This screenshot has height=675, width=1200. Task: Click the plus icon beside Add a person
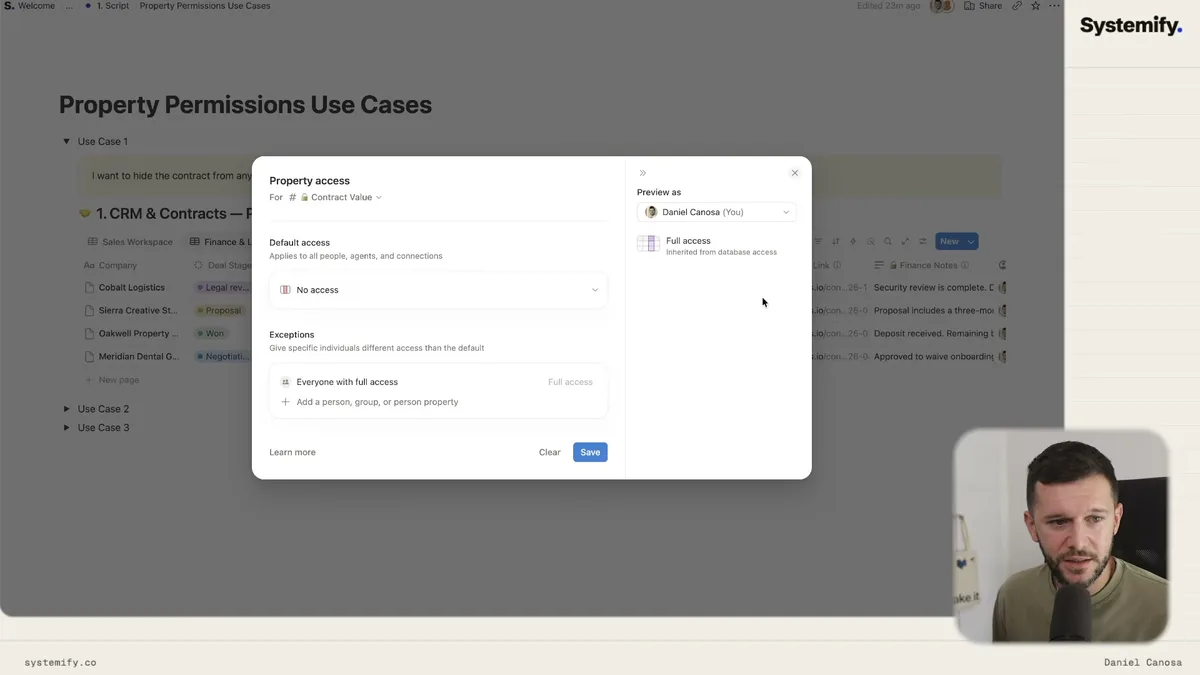pyautogui.click(x=285, y=402)
